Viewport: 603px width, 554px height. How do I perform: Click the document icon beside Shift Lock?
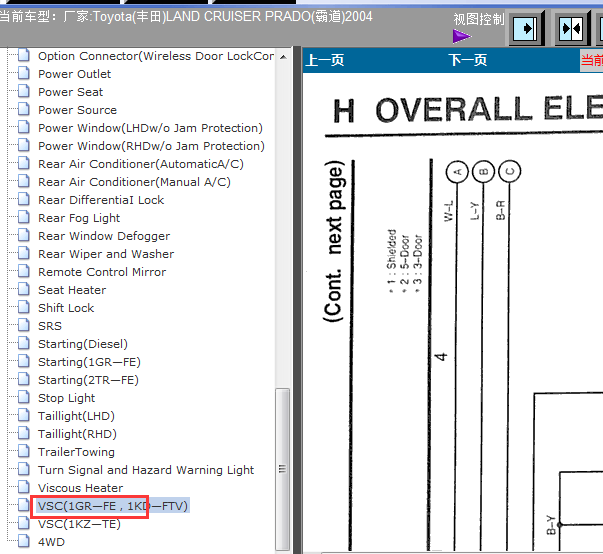(24, 308)
